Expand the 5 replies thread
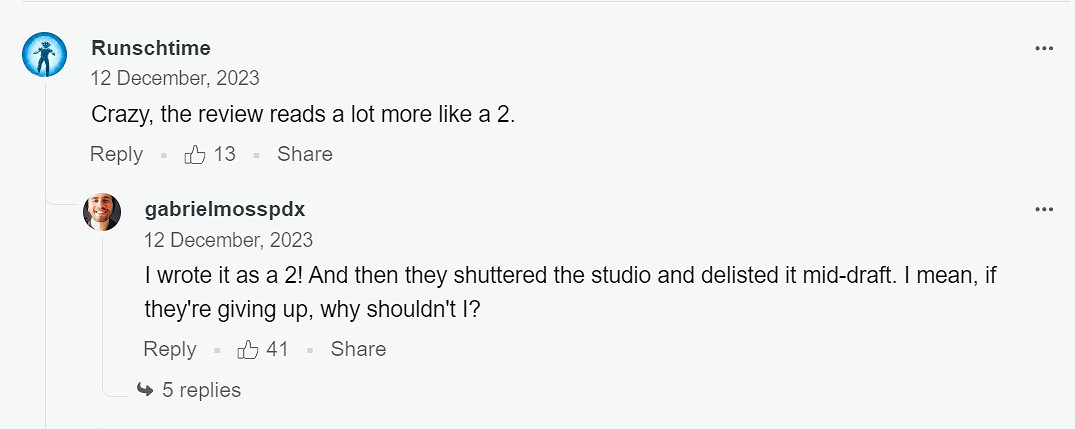This screenshot has width=1075, height=429. coord(201,390)
